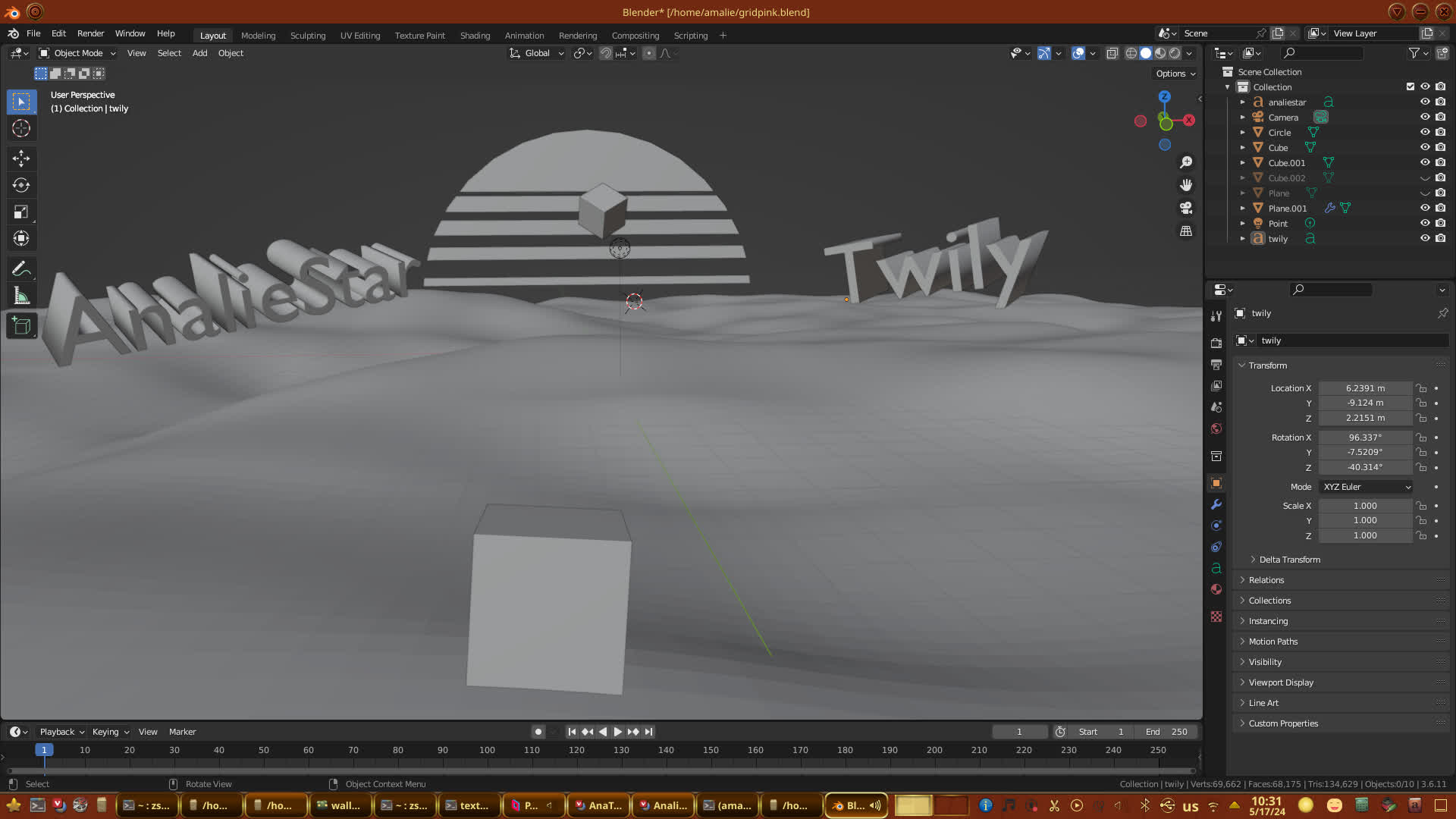Viewport: 1456px width, 819px height.
Task: Select the Move tool in toolbar
Action: click(x=21, y=158)
